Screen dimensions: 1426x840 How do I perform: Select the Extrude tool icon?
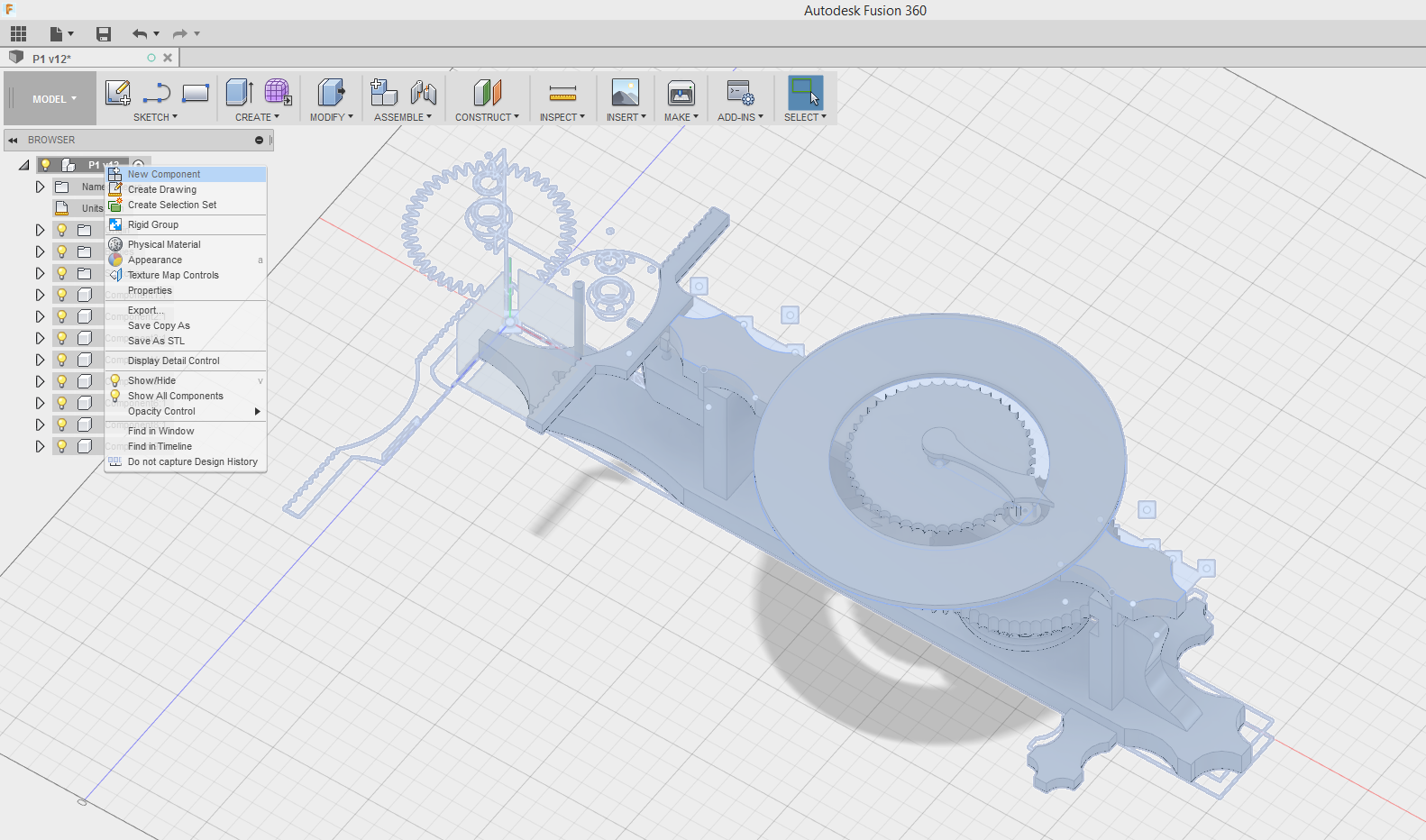(240, 92)
